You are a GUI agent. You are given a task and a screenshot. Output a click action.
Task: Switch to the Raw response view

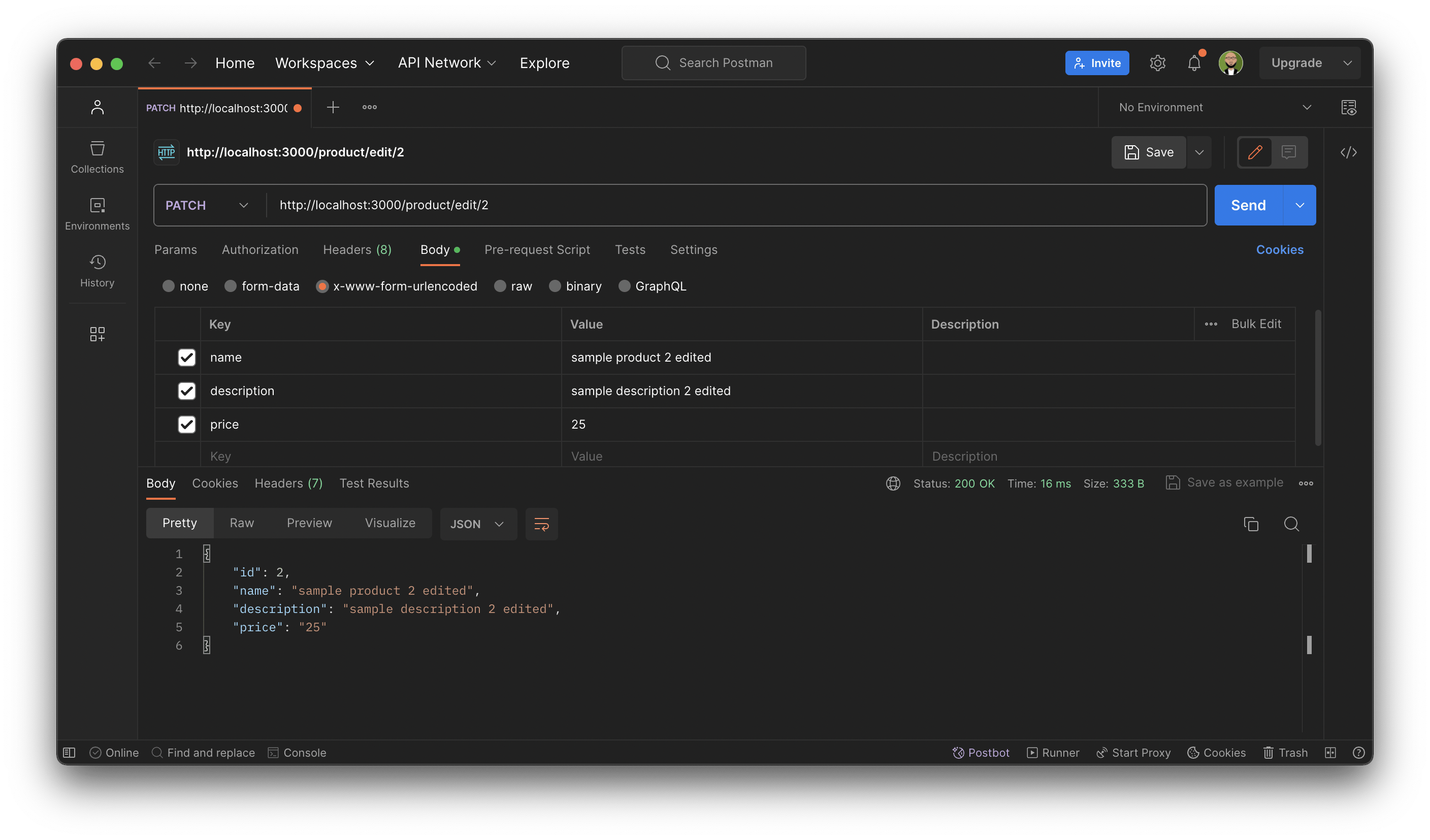[x=241, y=523]
